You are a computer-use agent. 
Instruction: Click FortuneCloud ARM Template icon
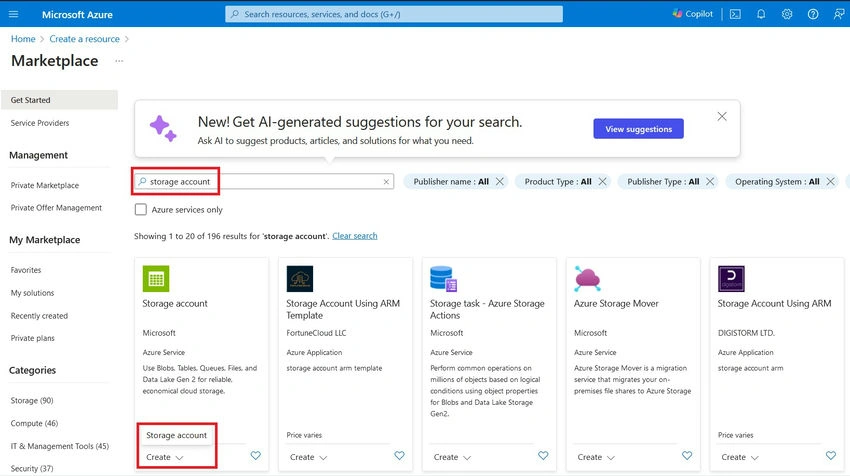tap(300, 279)
